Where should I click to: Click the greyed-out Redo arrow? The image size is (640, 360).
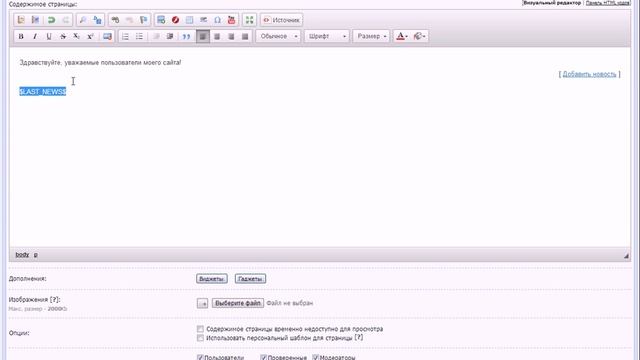(x=65, y=20)
